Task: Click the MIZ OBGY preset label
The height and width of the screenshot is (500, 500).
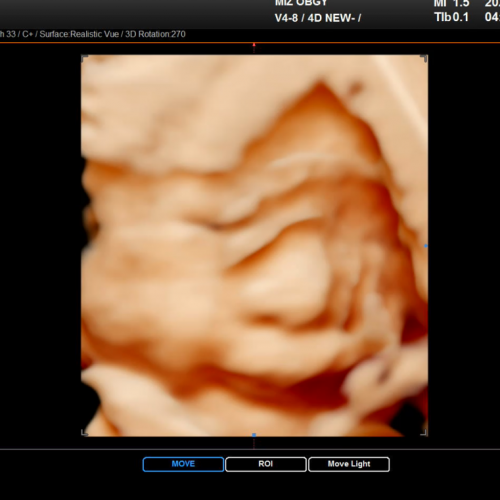Action: coord(301,3)
